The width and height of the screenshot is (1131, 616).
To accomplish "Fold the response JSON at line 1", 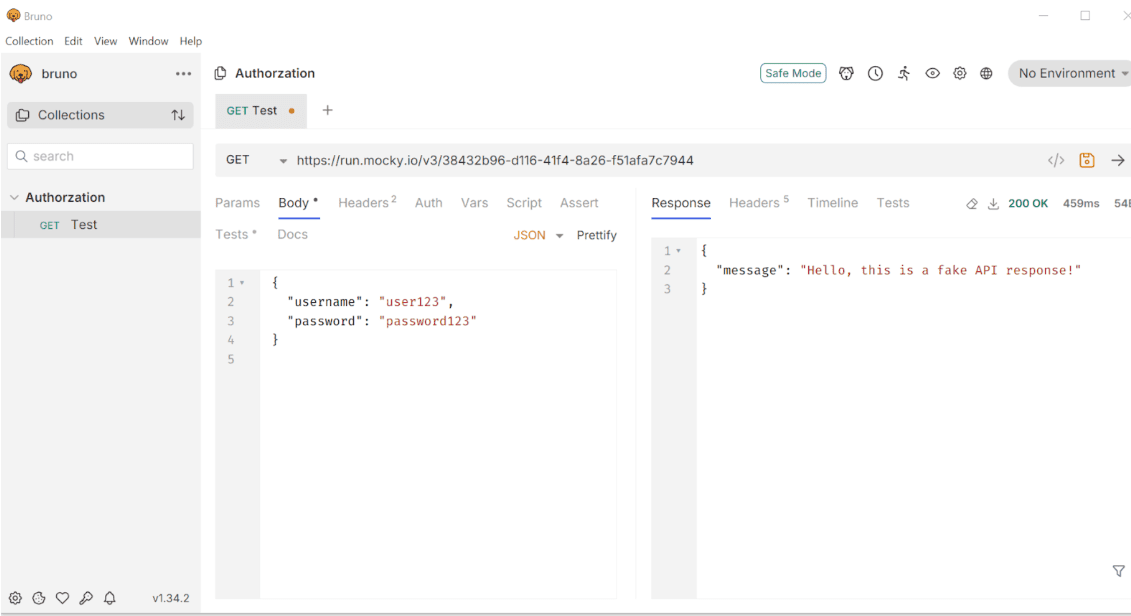I will (679, 251).
